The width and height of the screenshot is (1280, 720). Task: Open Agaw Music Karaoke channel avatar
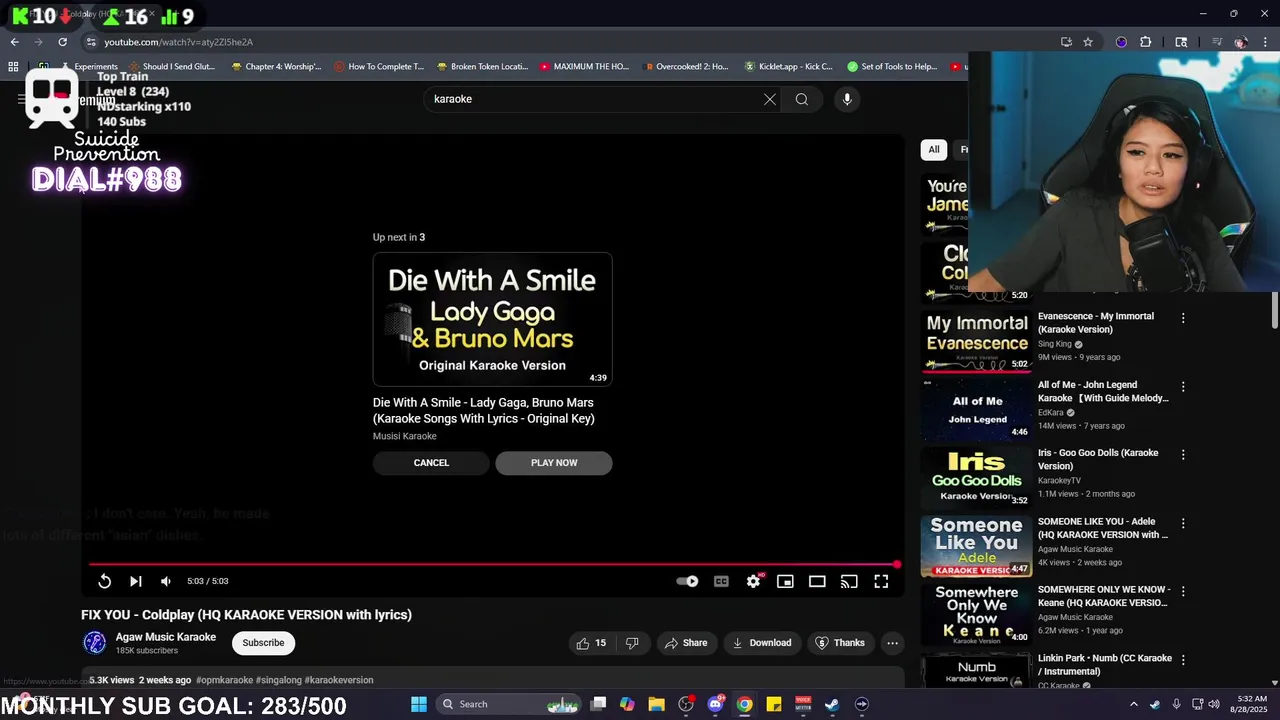(x=95, y=642)
